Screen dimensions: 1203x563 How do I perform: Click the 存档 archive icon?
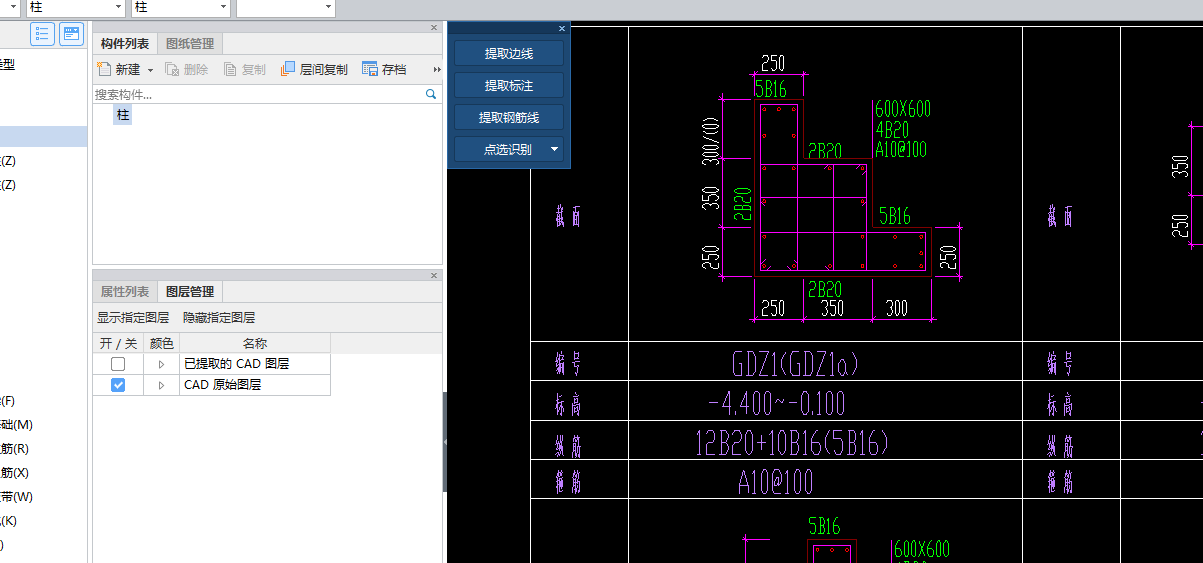coord(370,70)
